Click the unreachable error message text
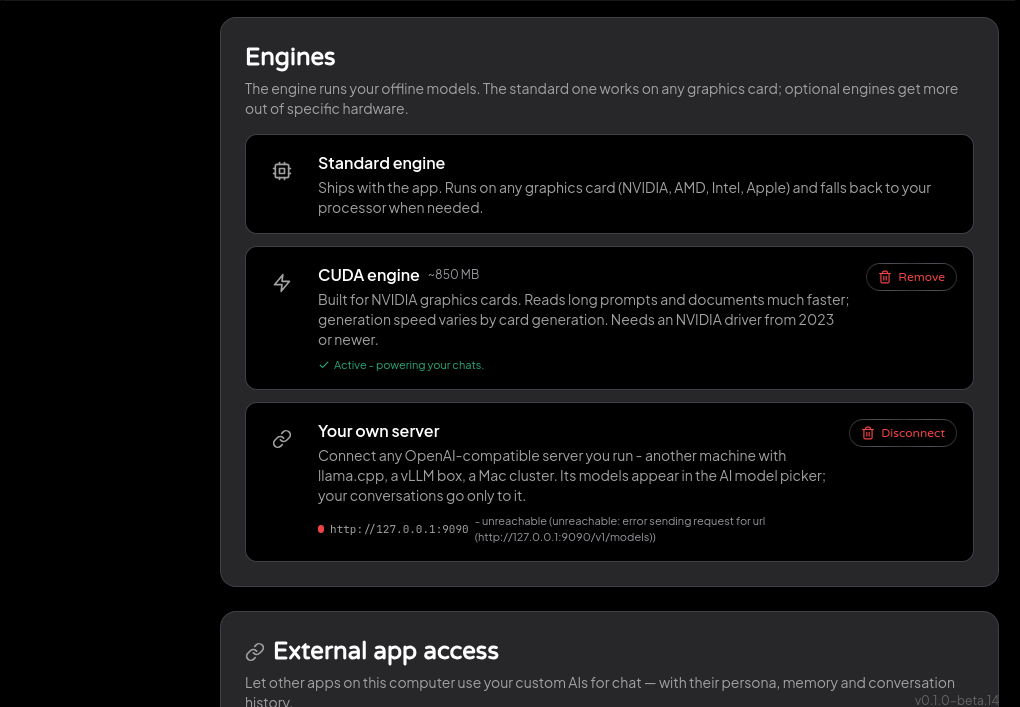This screenshot has height=707, width=1020. pos(619,529)
